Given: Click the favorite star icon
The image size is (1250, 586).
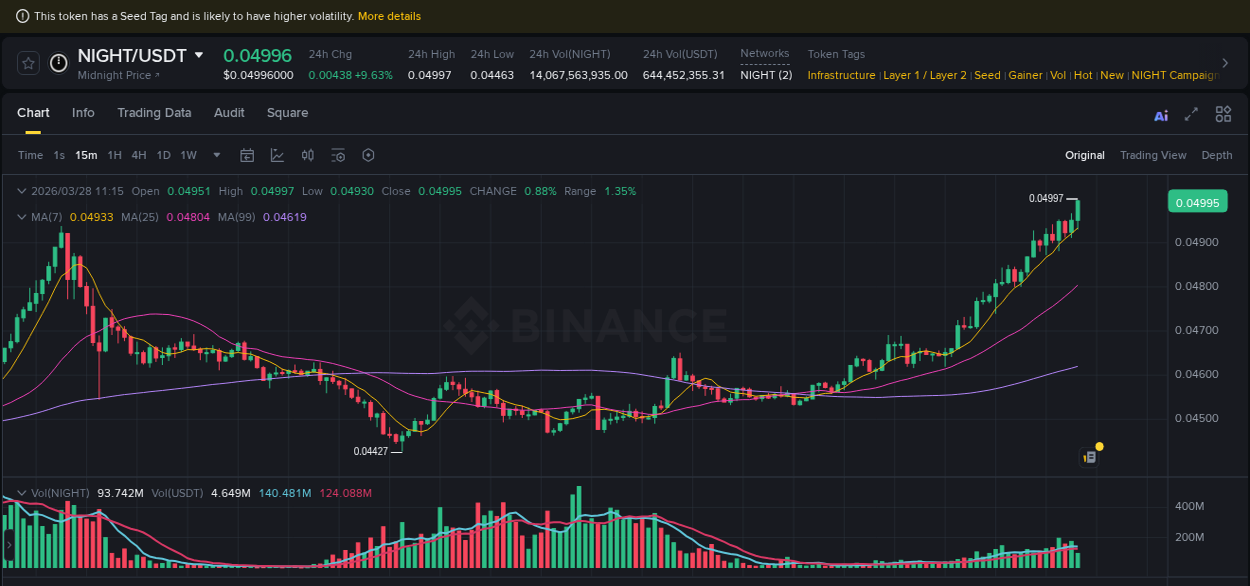Looking at the screenshot, I should pyautogui.click(x=28, y=62).
